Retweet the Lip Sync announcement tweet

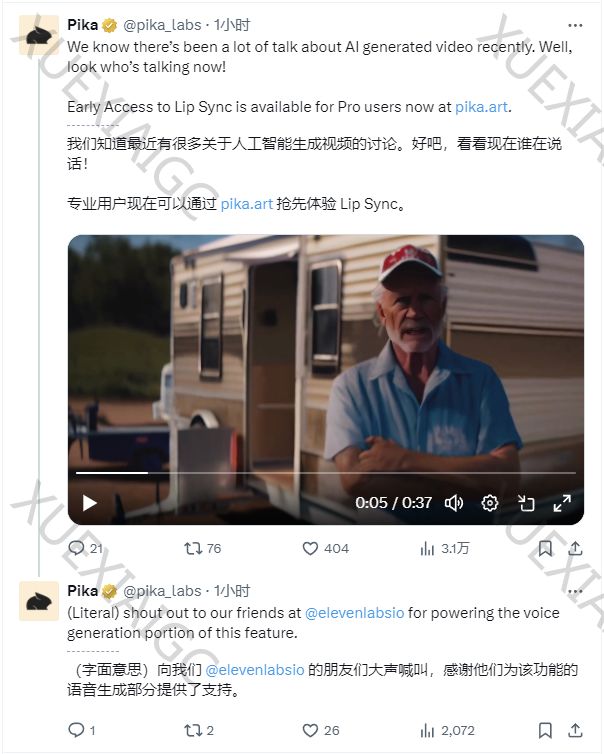193,548
